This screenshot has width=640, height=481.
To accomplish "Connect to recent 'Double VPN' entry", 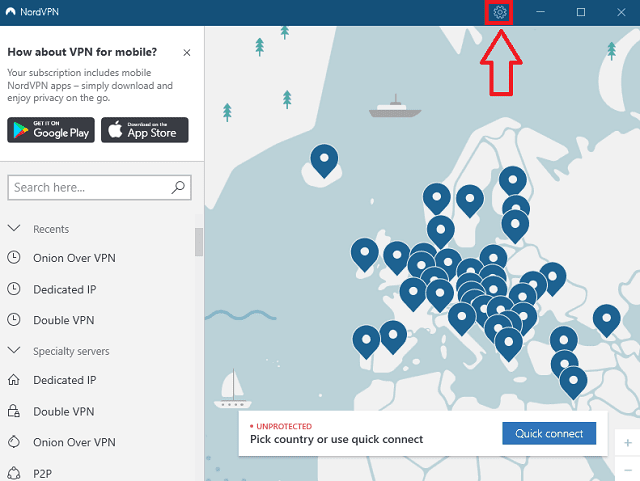I will coord(64,320).
